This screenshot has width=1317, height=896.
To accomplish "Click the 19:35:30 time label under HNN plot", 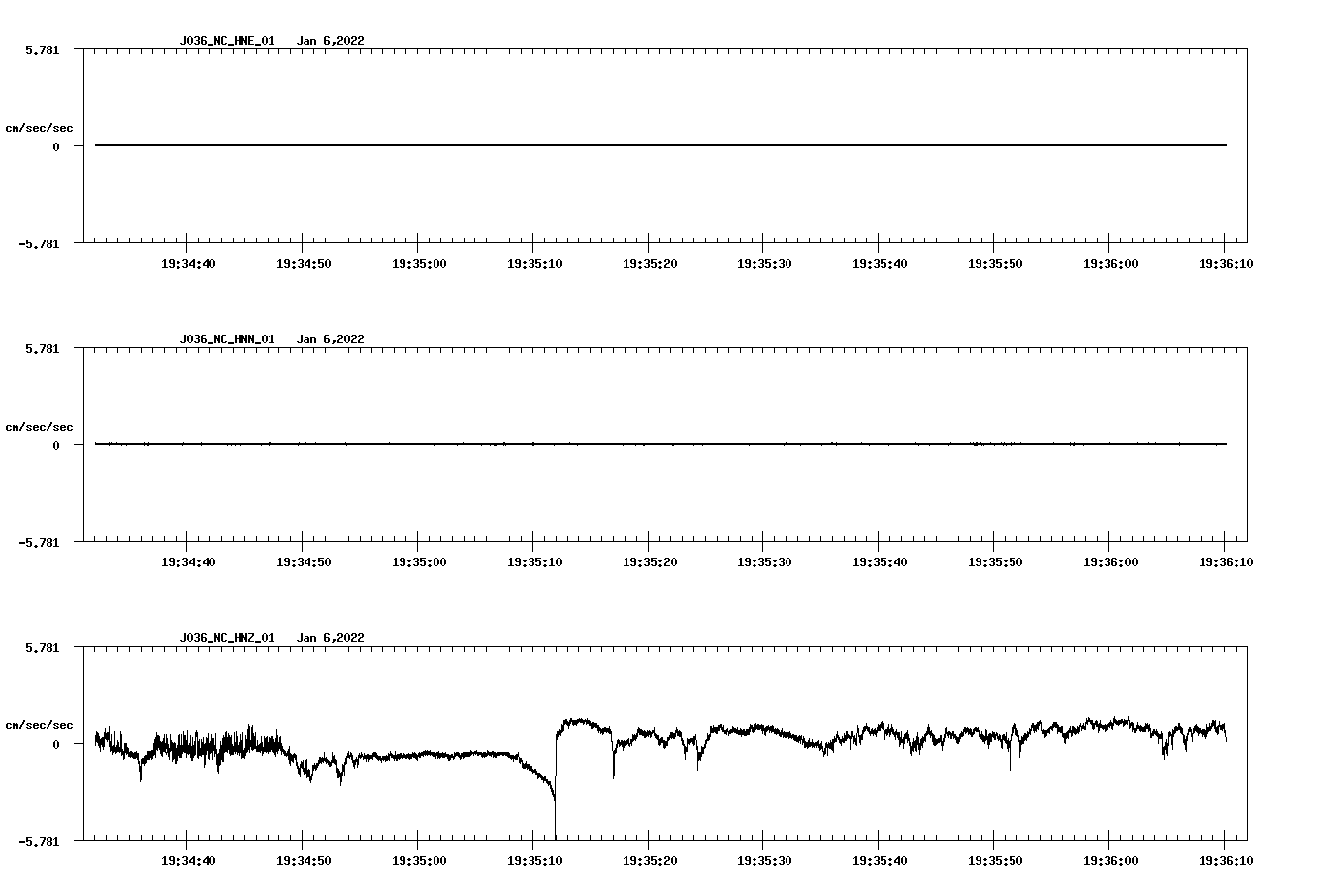I will [764, 562].
